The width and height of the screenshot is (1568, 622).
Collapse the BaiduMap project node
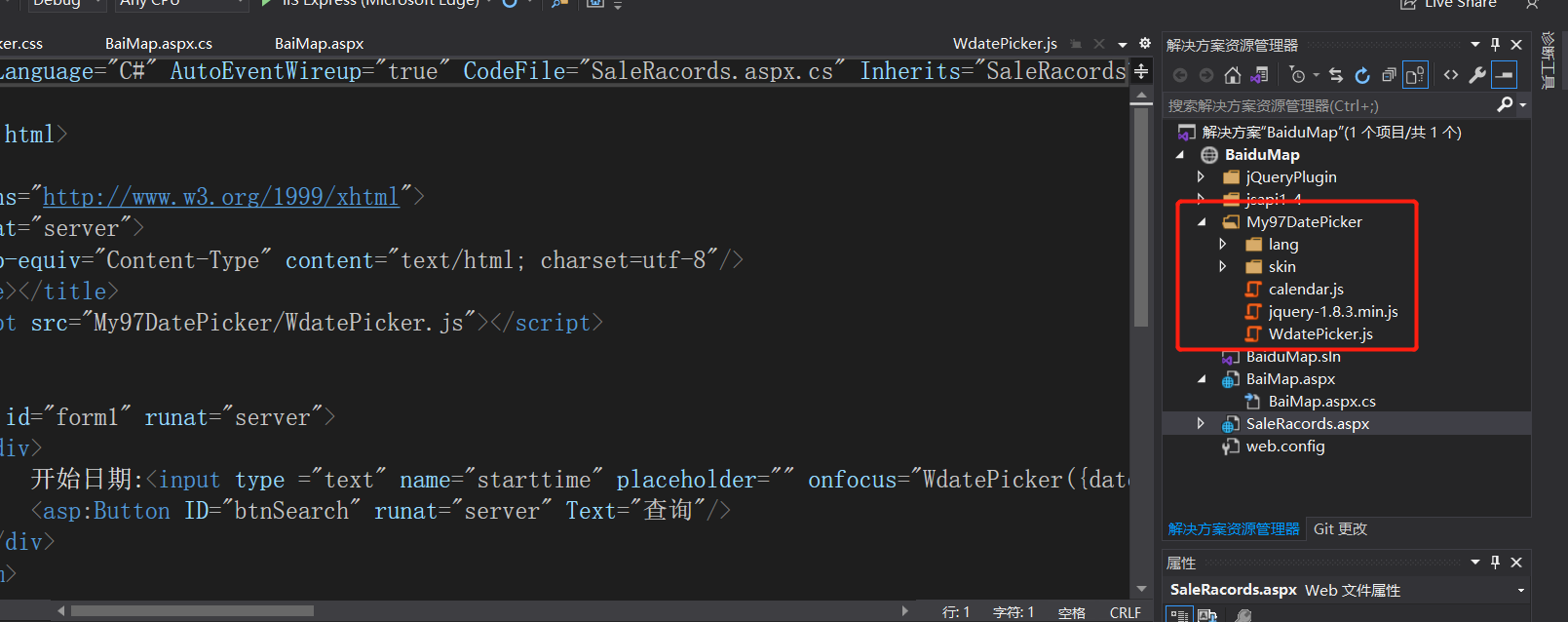click(1180, 154)
